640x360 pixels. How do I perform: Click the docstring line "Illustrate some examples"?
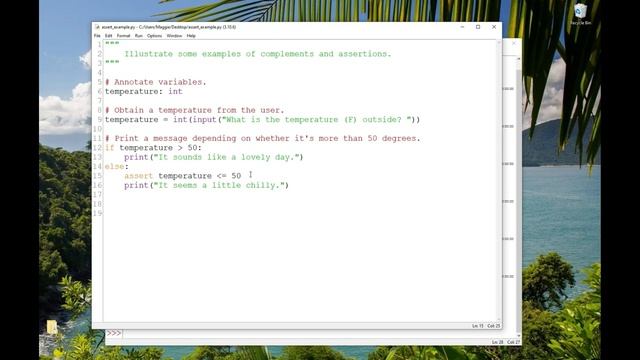(258, 54)
